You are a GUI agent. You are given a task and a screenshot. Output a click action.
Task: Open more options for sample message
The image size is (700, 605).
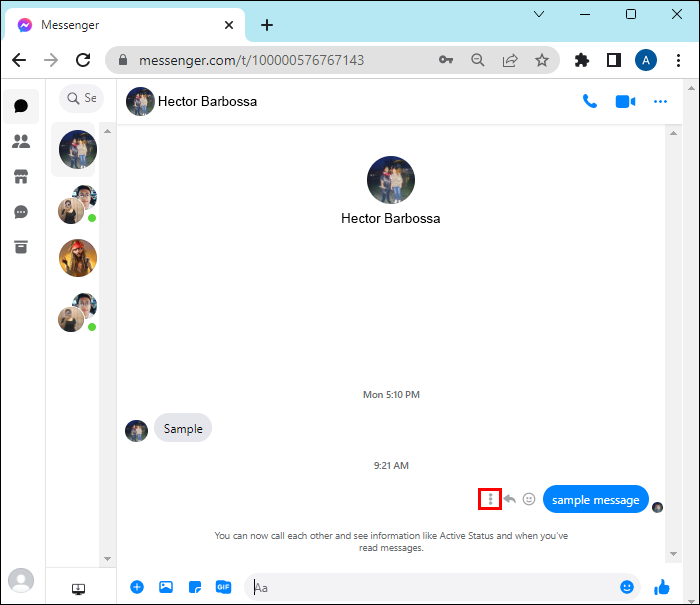[x=490, y=499]
